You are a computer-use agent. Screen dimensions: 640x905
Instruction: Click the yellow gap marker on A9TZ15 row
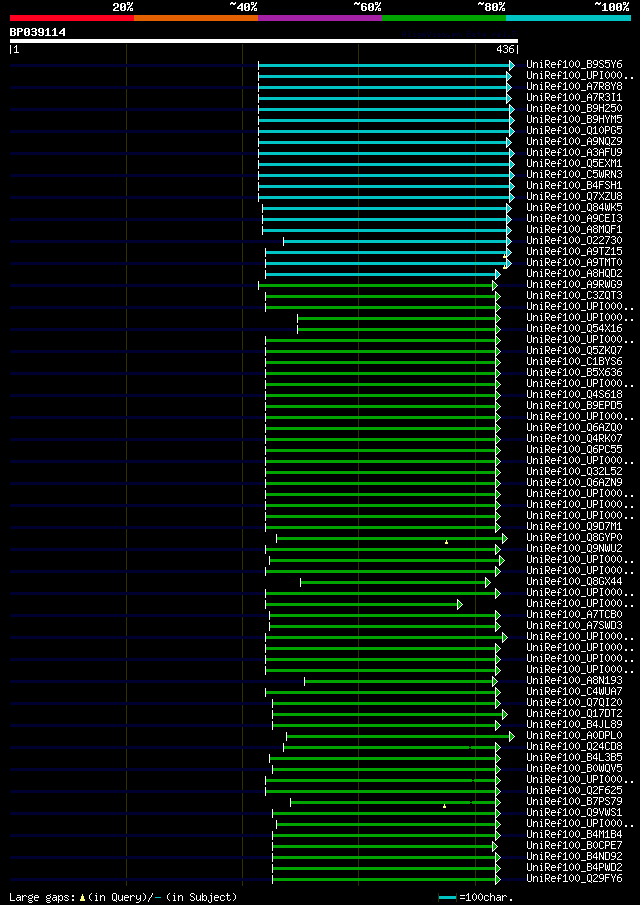tap(504, 256)
